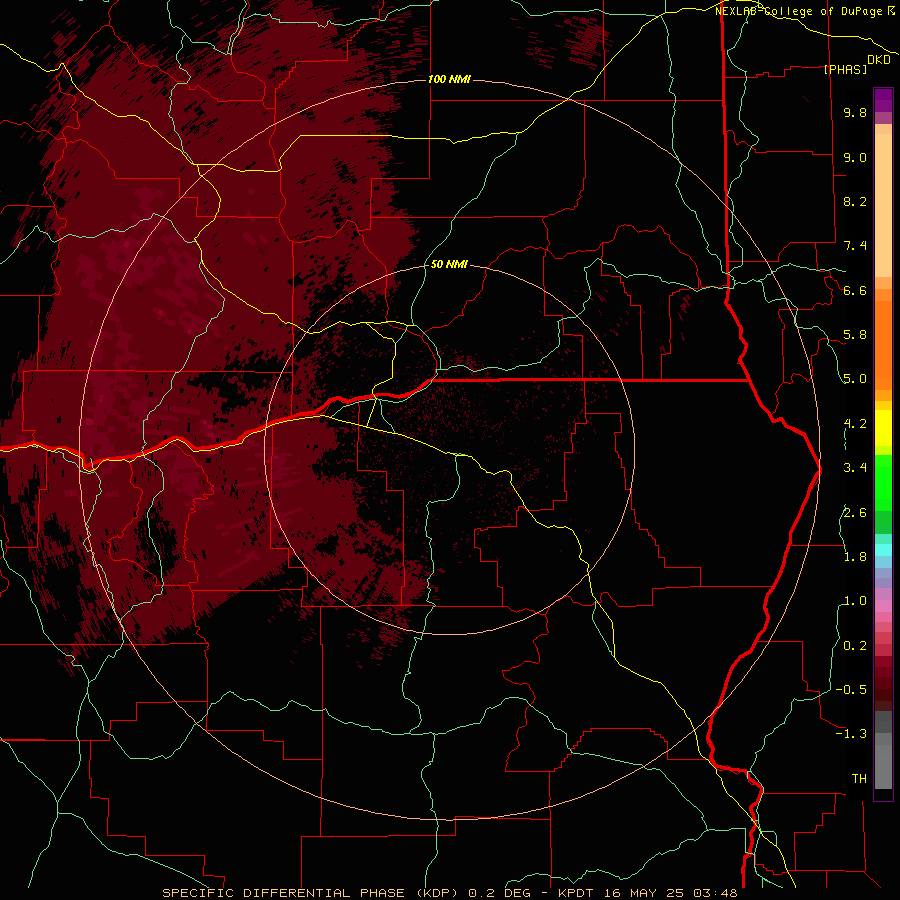This screenshot has width=900, height=900.
Task: Click the "[PHAS]" legend header
Action: coord(845,69)
